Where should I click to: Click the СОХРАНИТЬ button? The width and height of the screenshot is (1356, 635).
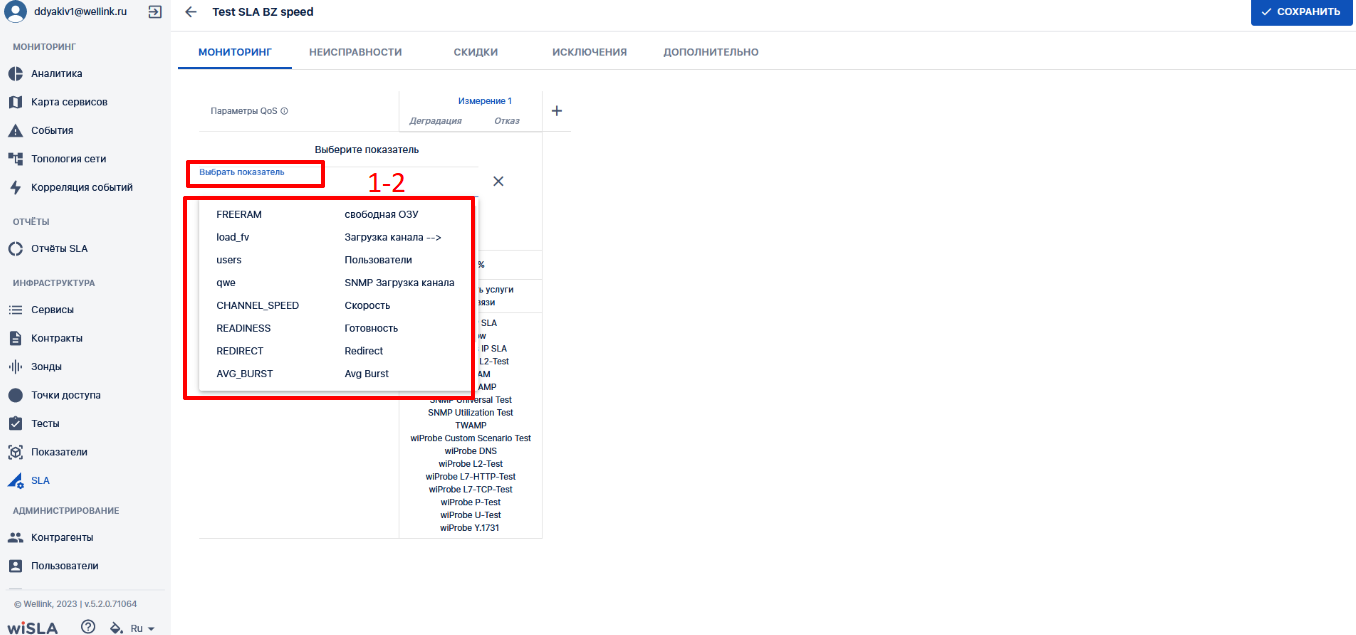[1301, 12]
